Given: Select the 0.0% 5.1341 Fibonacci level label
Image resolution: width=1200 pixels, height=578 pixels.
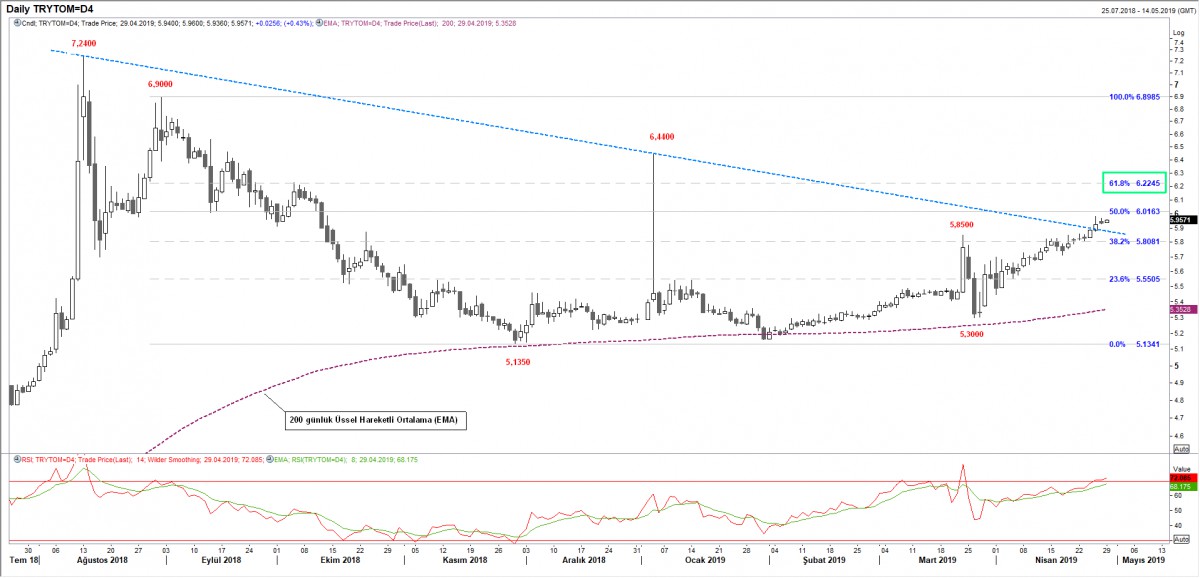Looking at the screenshot, I should [x=1134, y=344].
